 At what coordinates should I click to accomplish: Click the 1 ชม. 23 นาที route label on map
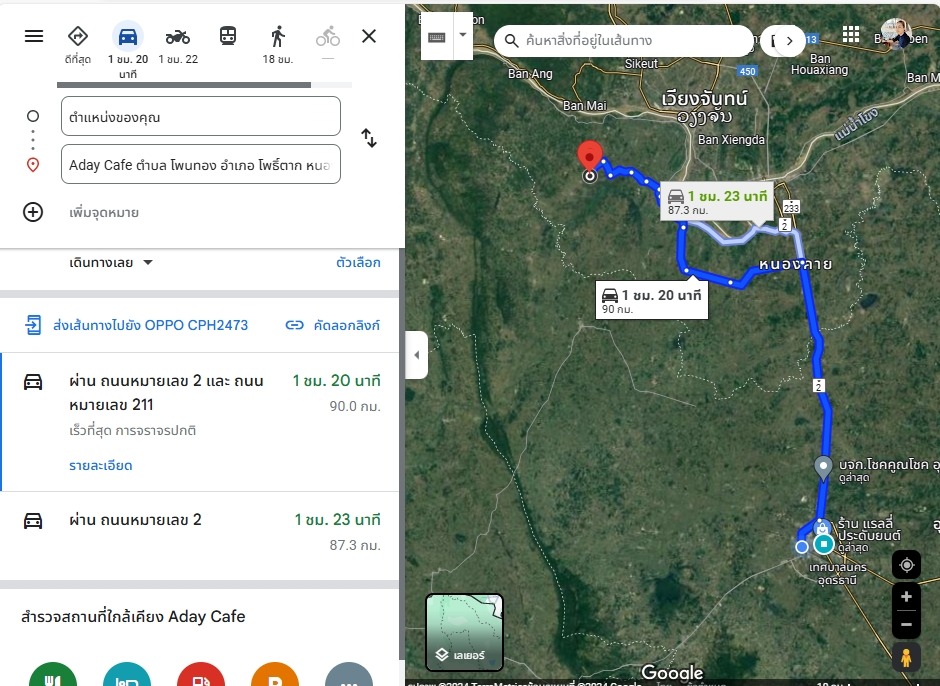point(717,201)
